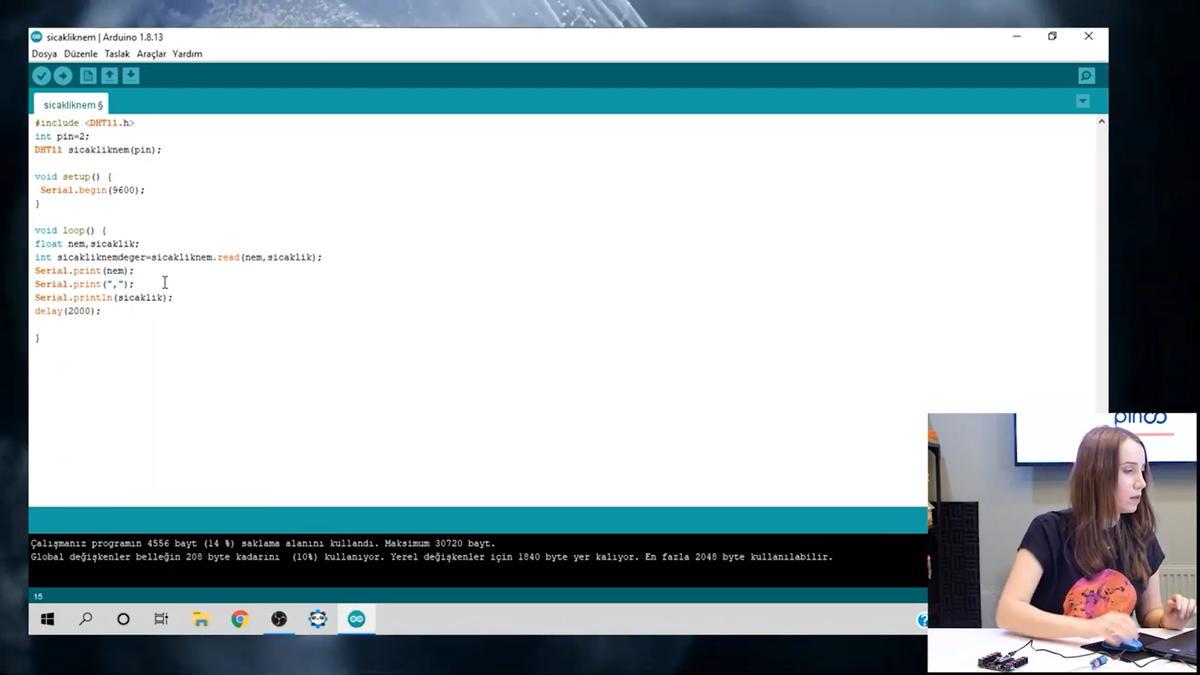This screenshot has height=675, width=1200.
Task: Open Task View in the taskbar
Action: tap(161, 619)
